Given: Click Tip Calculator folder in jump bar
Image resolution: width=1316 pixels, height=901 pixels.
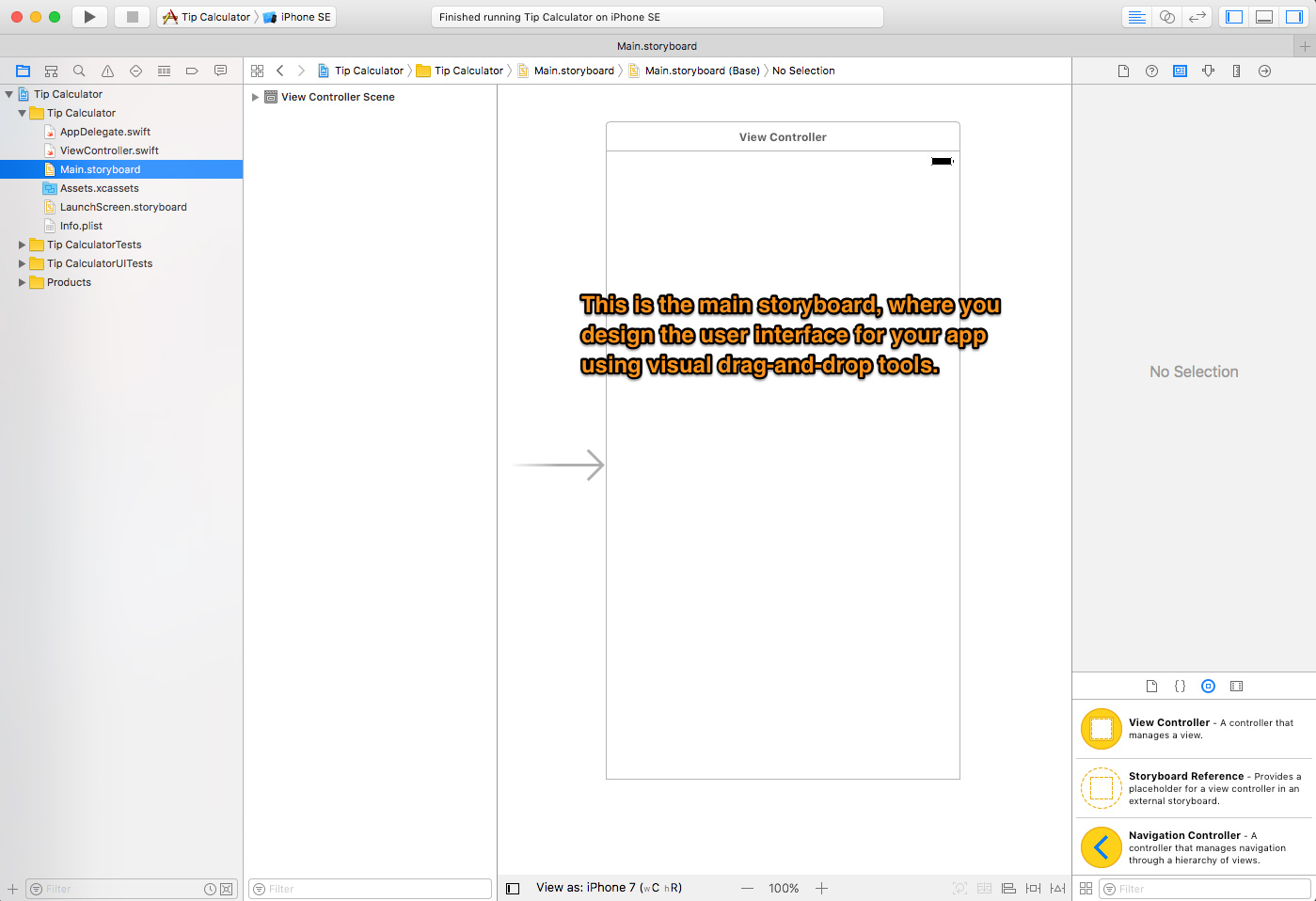Looking at the screenshot, I should [460, 71].
